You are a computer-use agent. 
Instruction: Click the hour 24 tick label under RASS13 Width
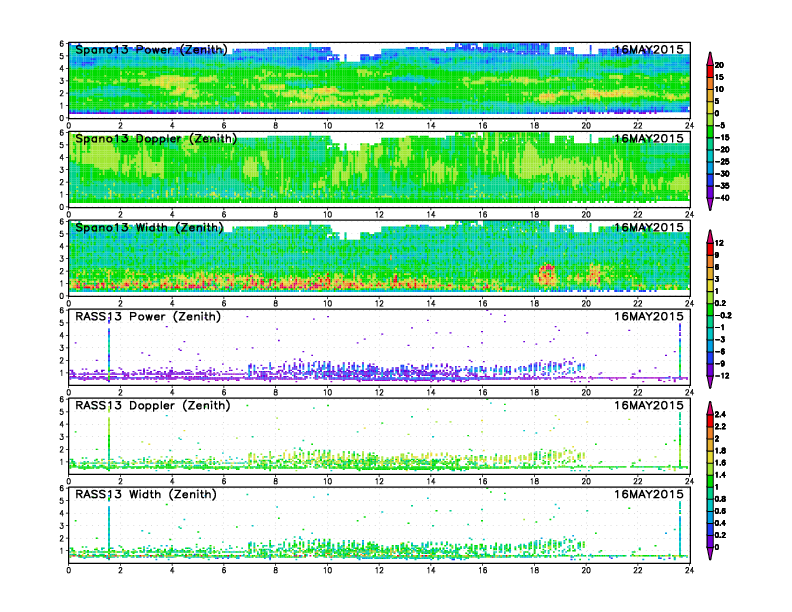point(689,570)
